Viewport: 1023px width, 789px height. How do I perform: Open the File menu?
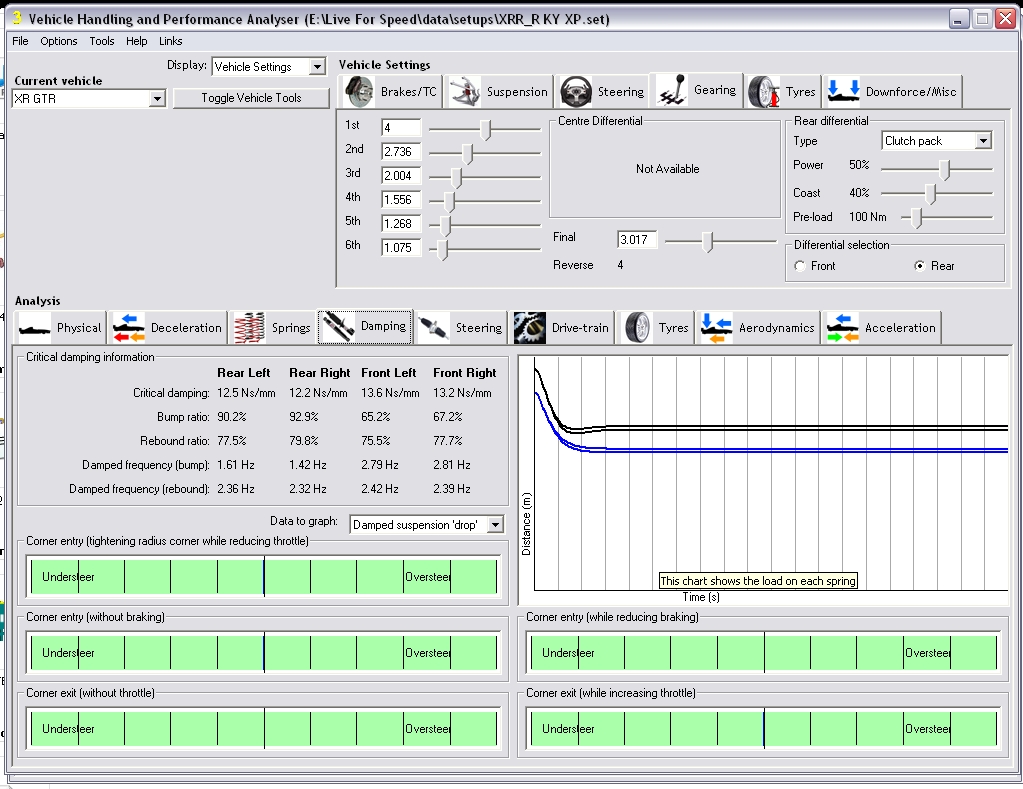tap(20, 41)
